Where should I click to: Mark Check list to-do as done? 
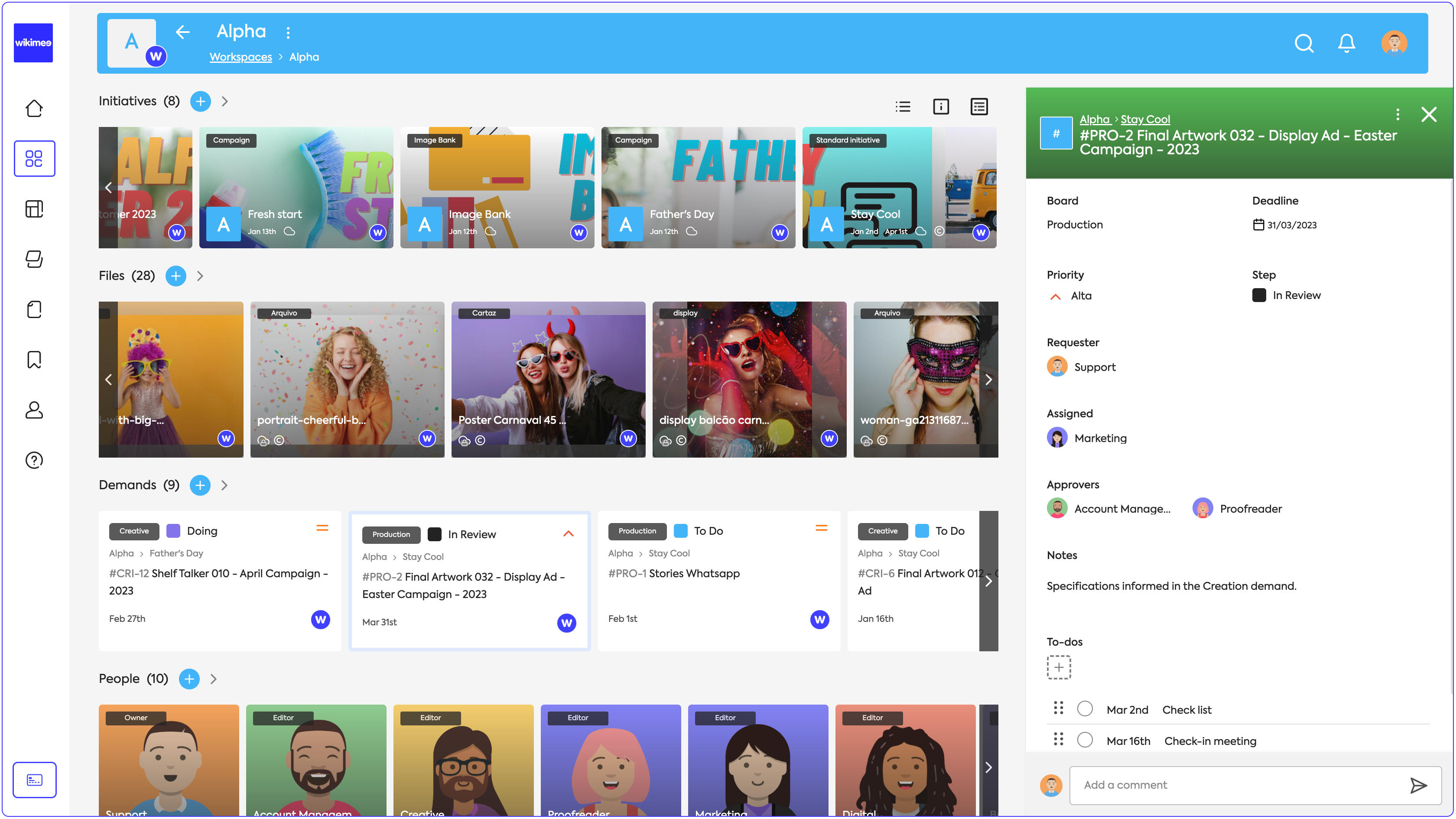click(1085, 709)
